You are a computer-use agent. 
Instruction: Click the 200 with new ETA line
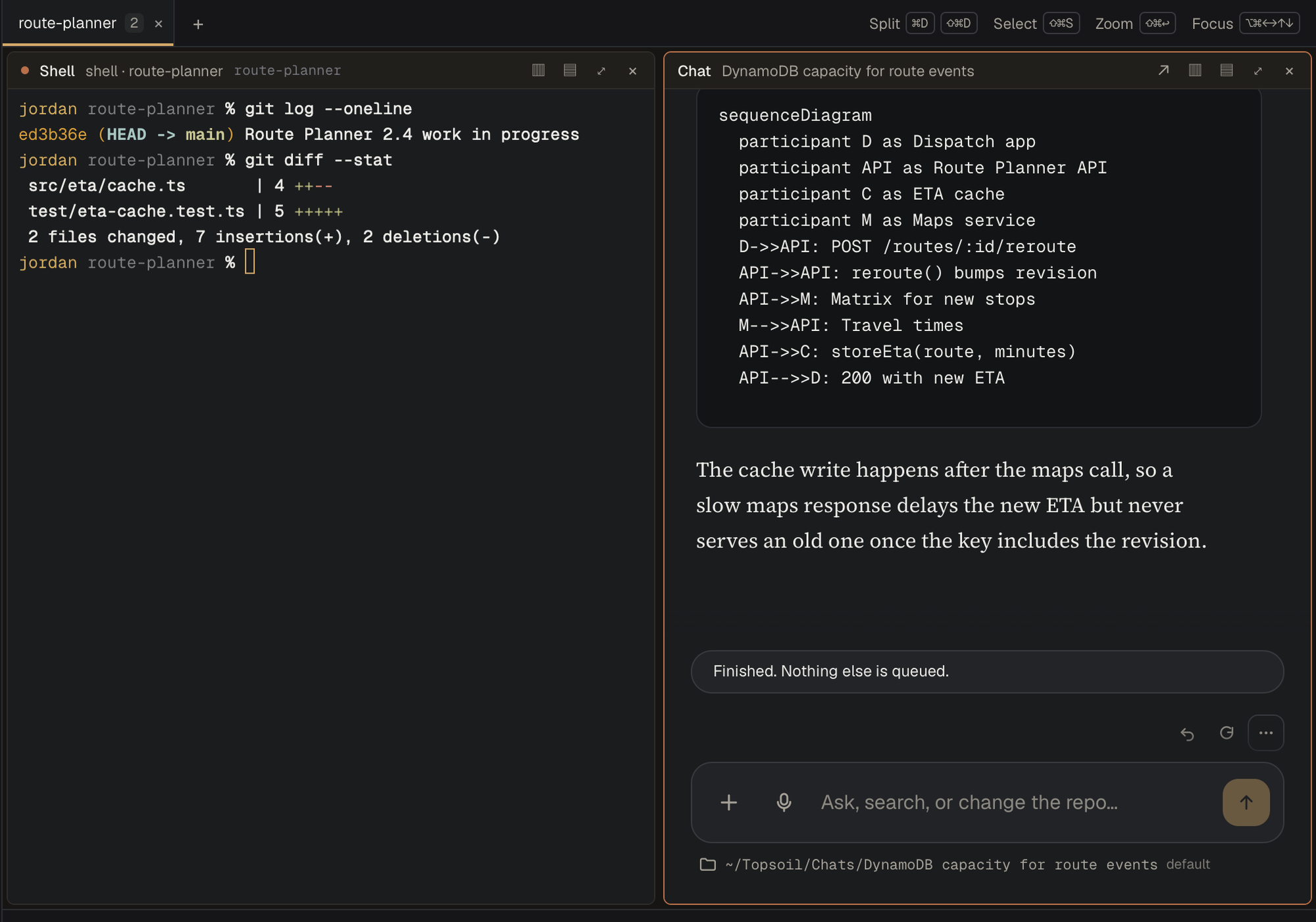pyautogui.click(x=871, y=378)
